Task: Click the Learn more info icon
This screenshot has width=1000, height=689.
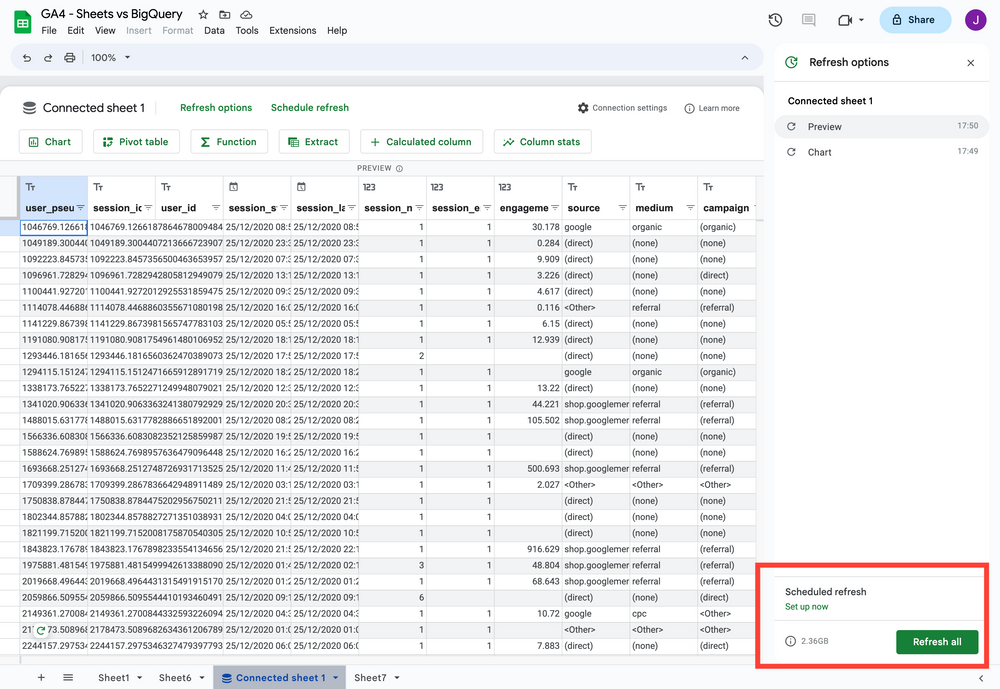Action: pyautogui.click(x=691, y=107)
